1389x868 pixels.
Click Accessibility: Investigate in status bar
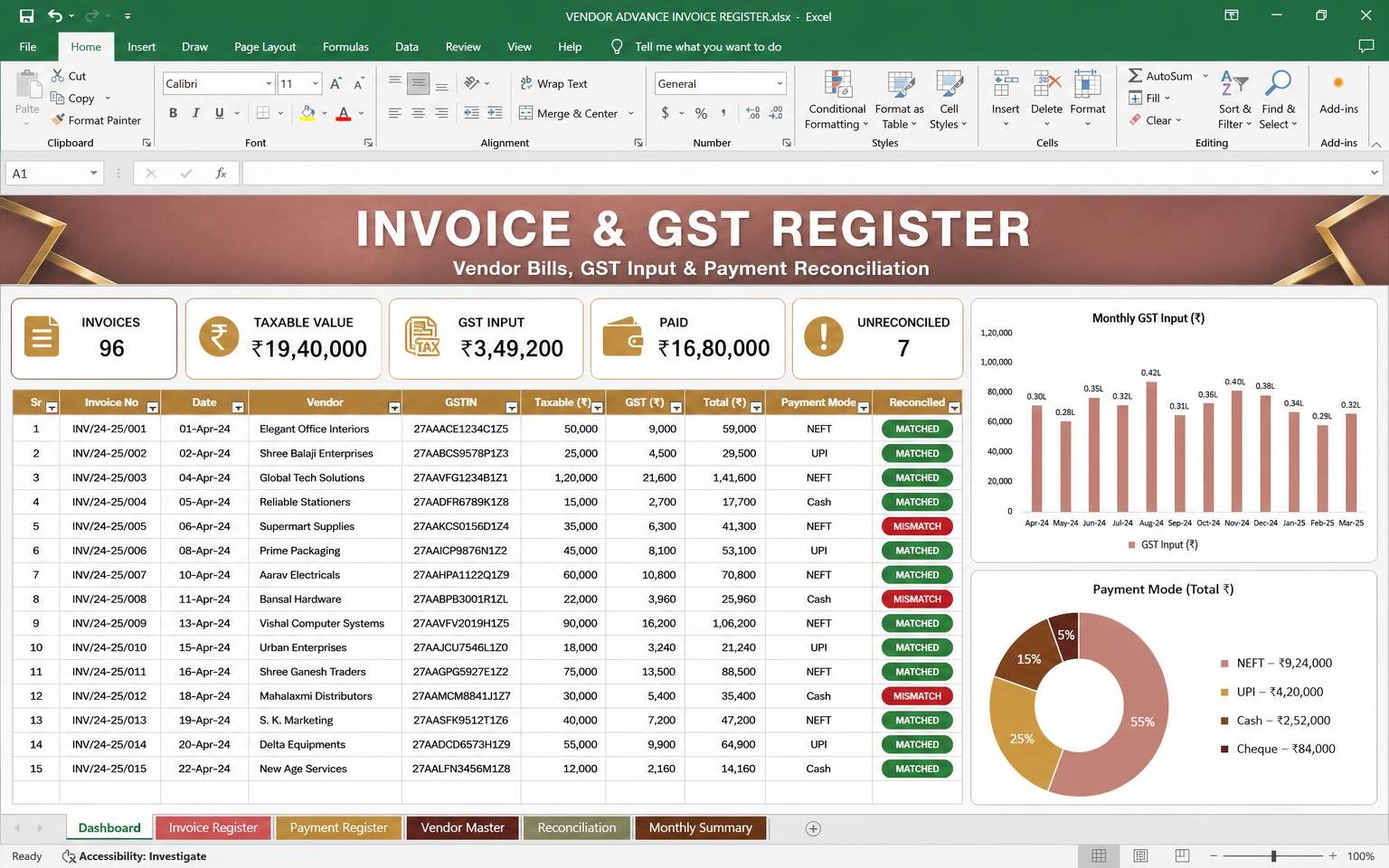pyautogui.click(x=134, y=856)
